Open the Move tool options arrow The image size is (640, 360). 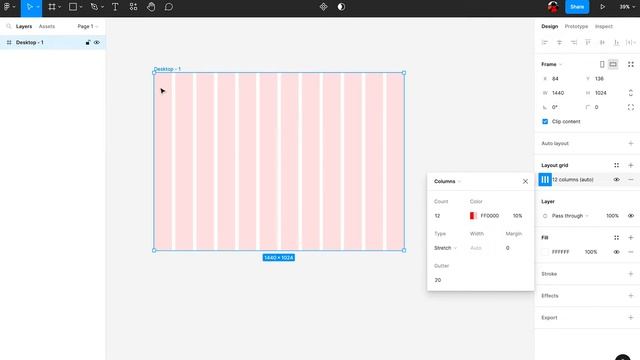38,7
